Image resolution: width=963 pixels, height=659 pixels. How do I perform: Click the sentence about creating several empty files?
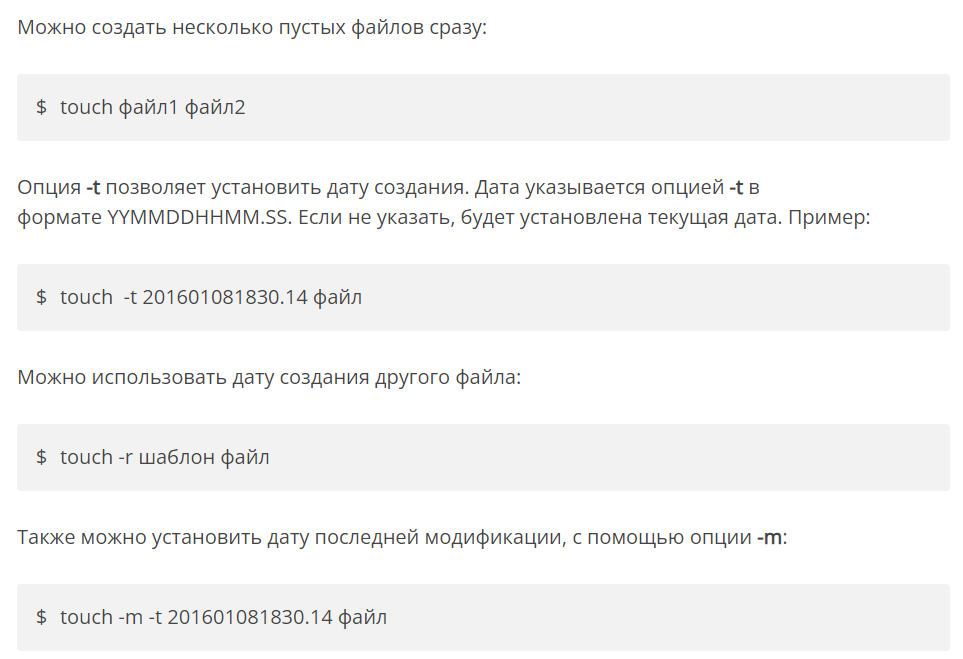(252, 27)
